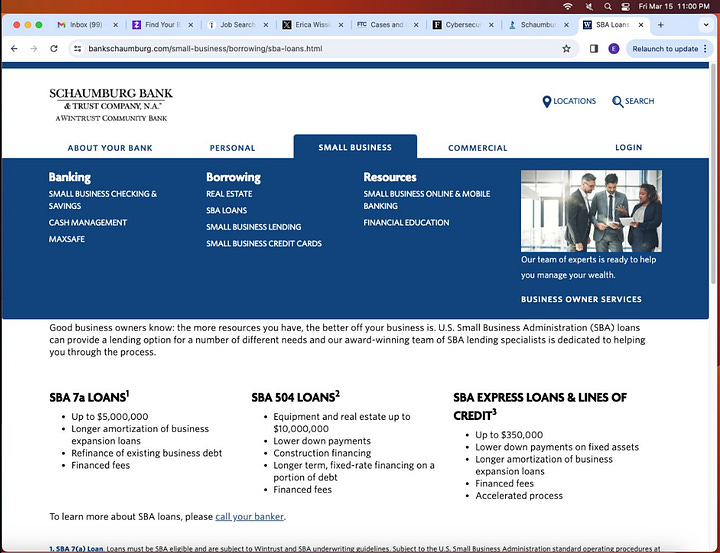This screenshot has height=553, width=720.
Task: Open Control Center in menu bar
Action: 625,6
